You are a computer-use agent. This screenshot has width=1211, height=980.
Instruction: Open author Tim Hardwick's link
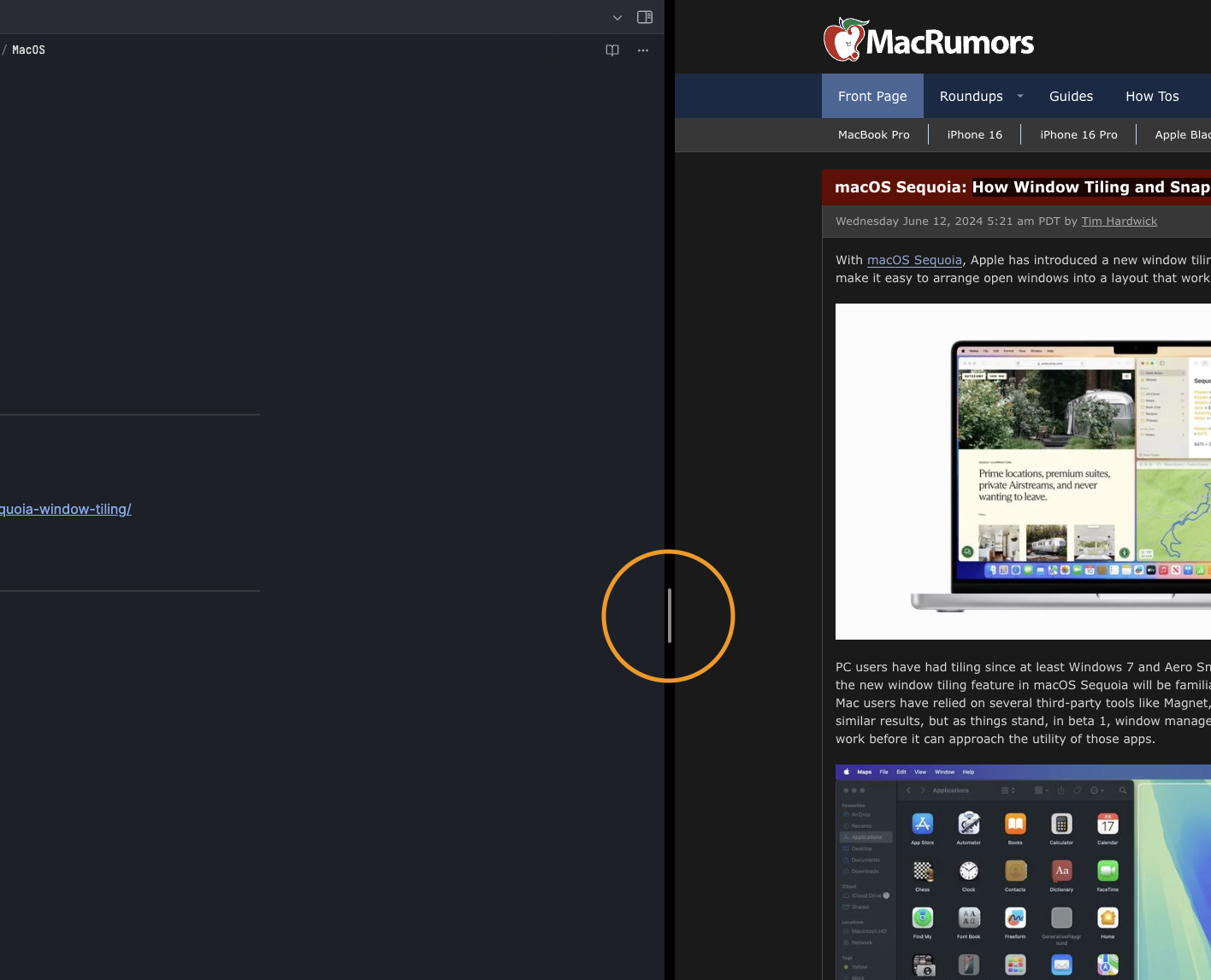1119,221
